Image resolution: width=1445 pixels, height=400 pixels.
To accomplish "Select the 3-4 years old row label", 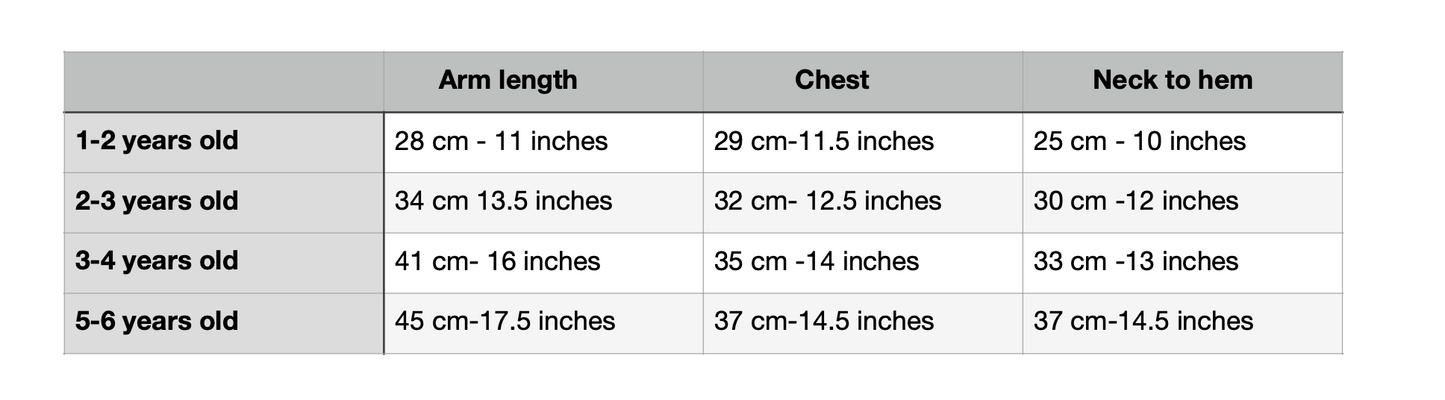I will tap(157, 261).
